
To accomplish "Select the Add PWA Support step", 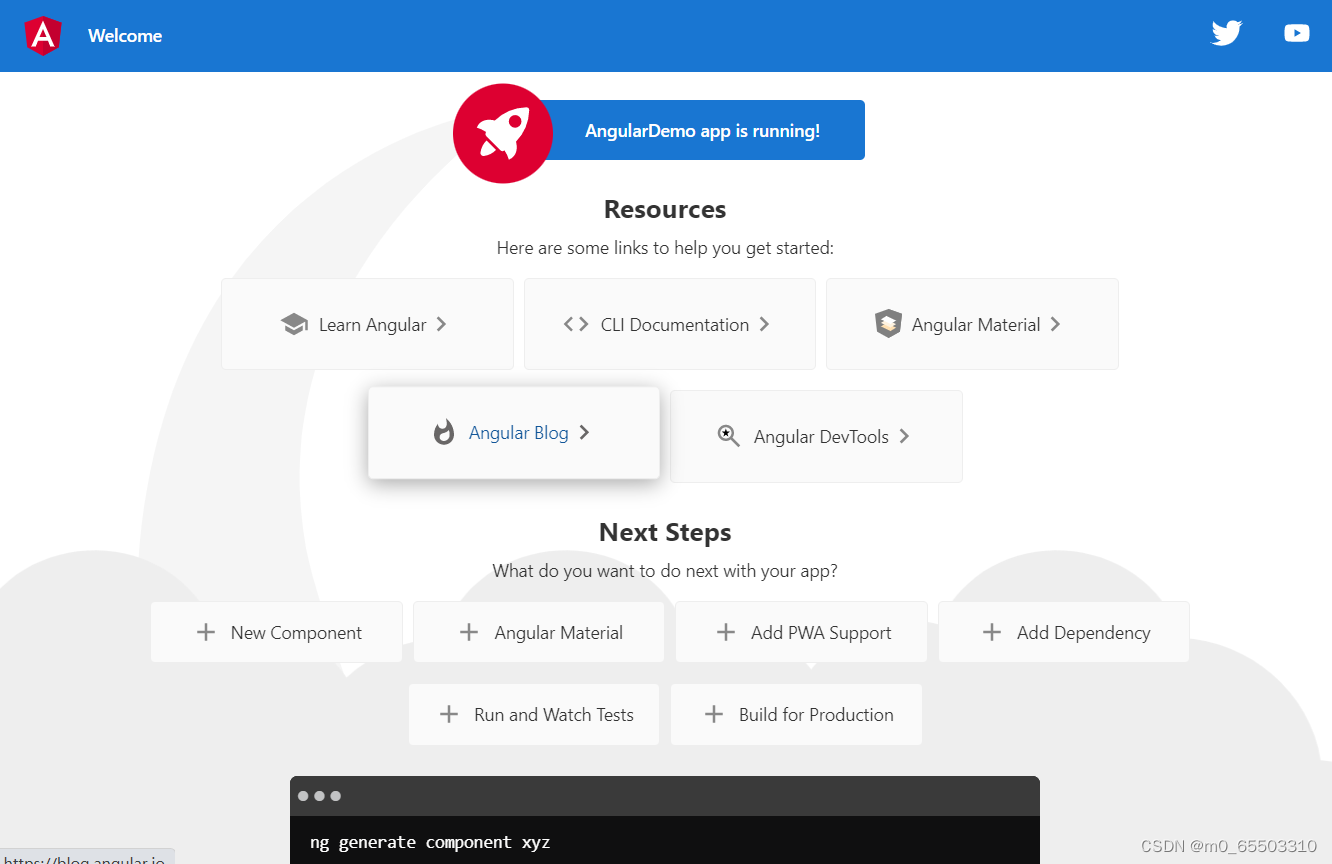I will click(x=801, y=632).
